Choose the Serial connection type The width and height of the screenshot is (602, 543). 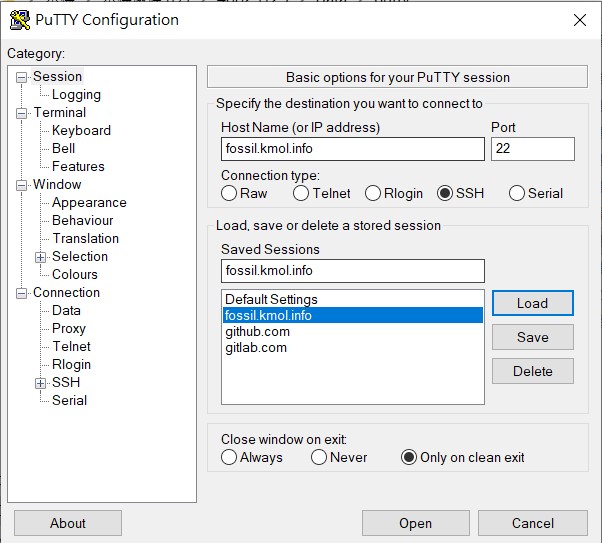pyautogui.click(x=516, y=193)
